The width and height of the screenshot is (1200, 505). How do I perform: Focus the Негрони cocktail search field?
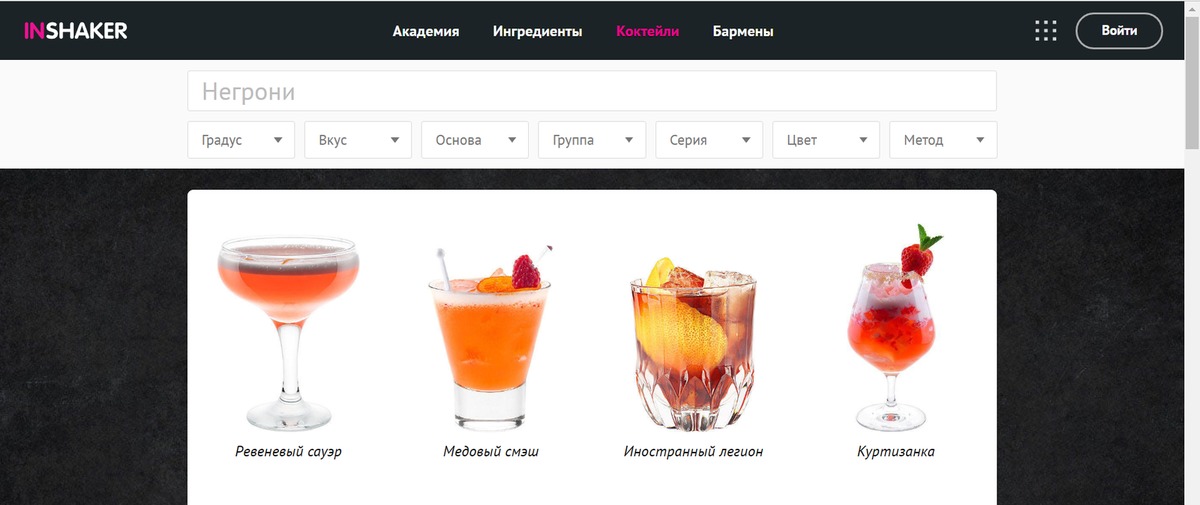point(592,91)
